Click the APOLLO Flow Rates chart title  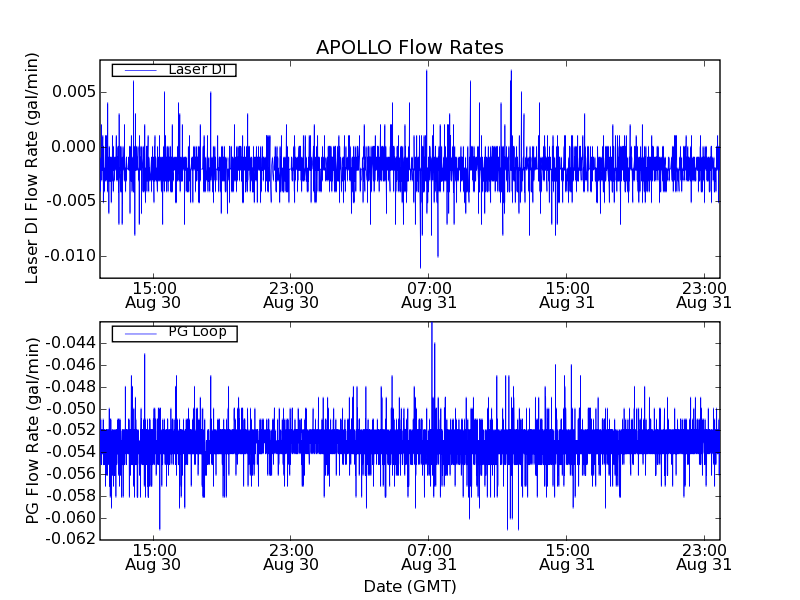point(409,48)
